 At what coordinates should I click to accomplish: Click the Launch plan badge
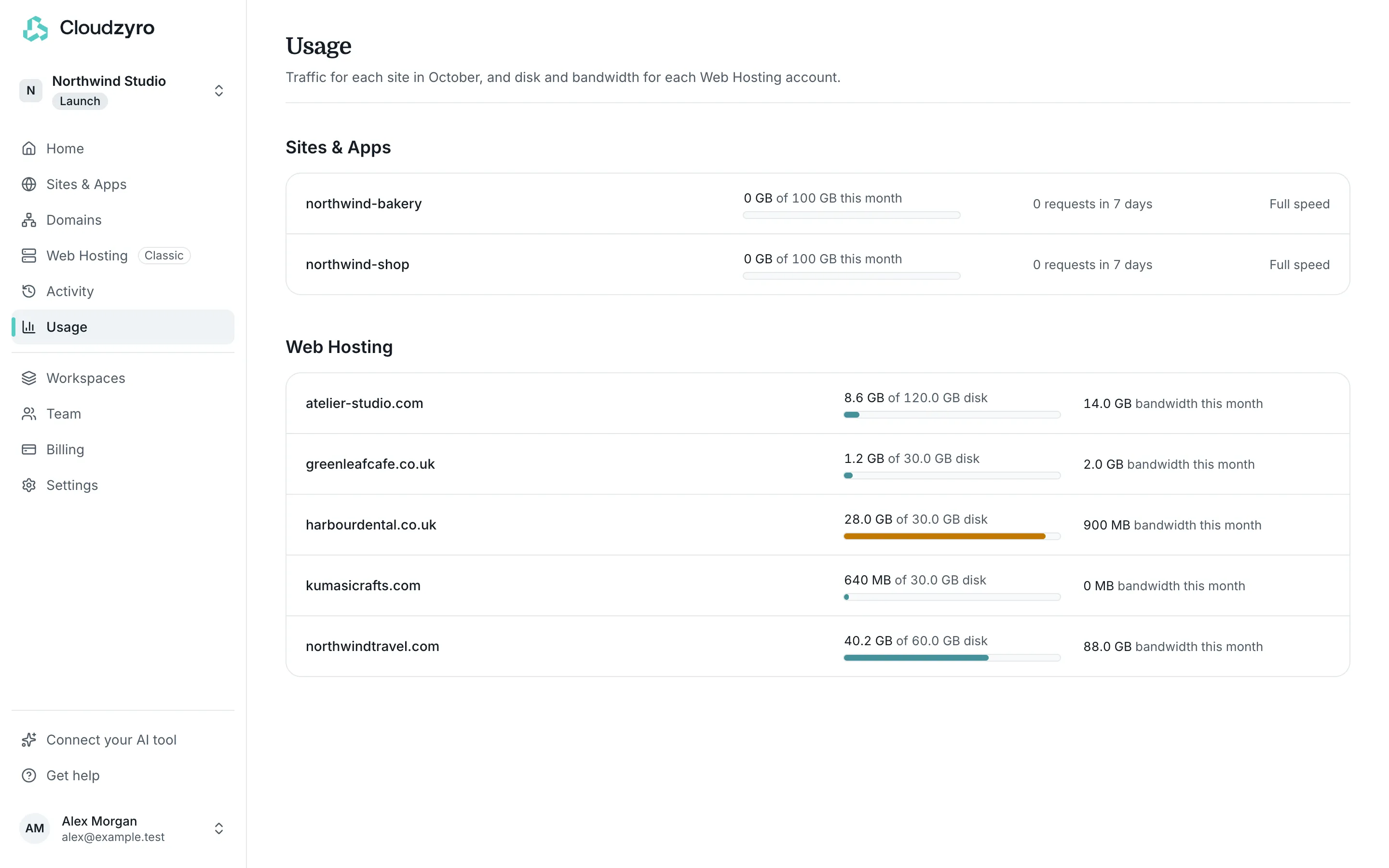coord(80,101)
